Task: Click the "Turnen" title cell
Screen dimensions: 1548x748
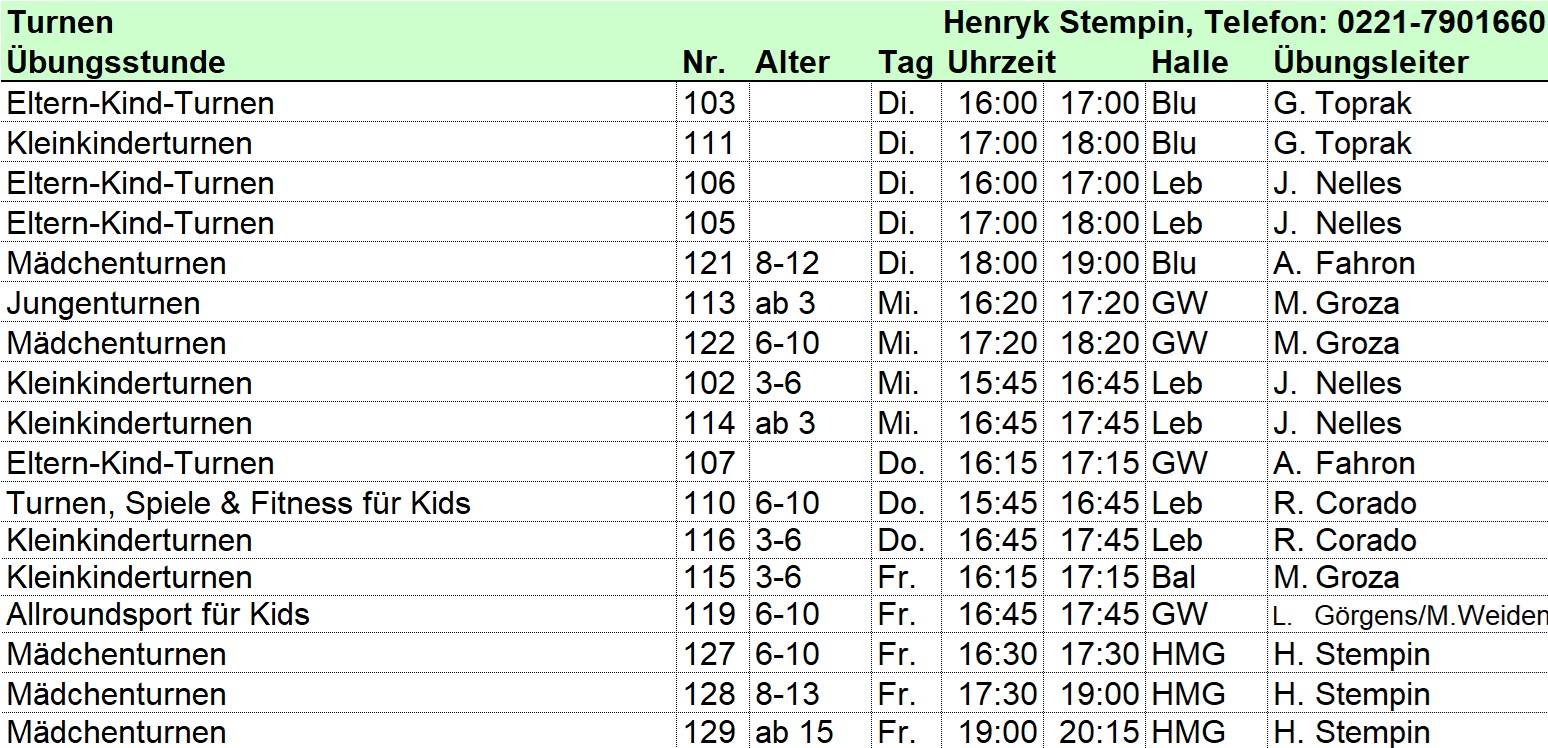Action: pyautogui.click(x=60, y=22)
